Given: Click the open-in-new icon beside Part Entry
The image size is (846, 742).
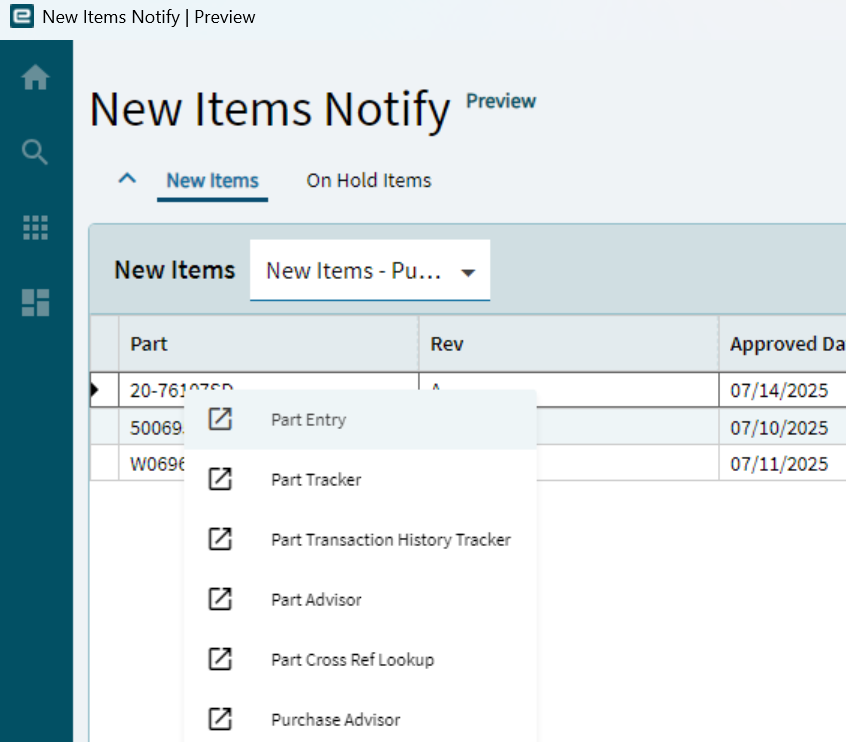Looking at the screenshot, I should tap(220, 420).
